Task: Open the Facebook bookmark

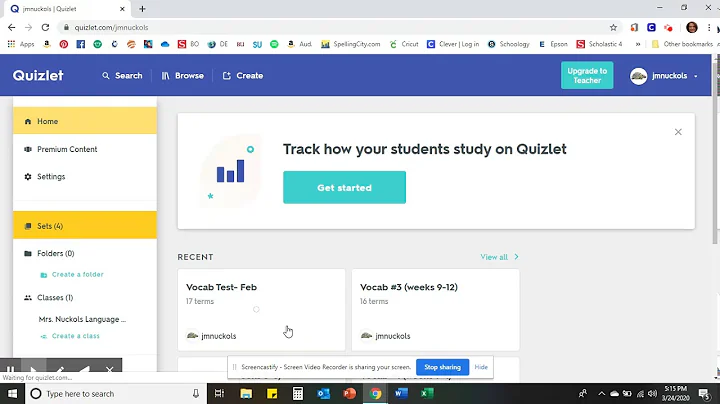Action: pos(81,44)
